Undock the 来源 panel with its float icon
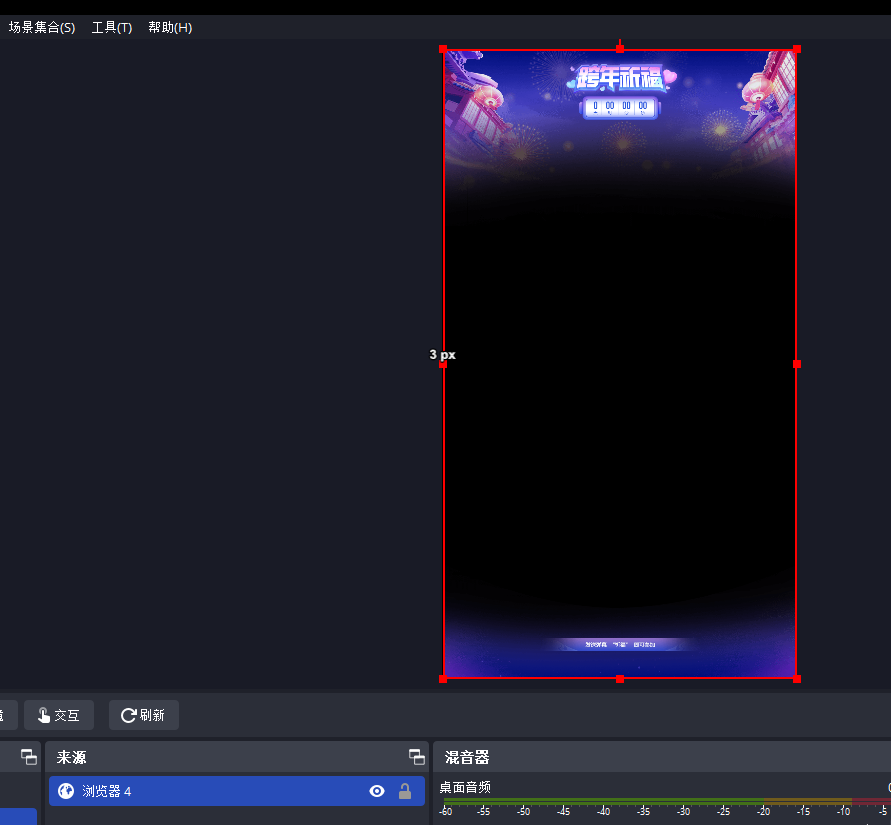 [417, 757]
